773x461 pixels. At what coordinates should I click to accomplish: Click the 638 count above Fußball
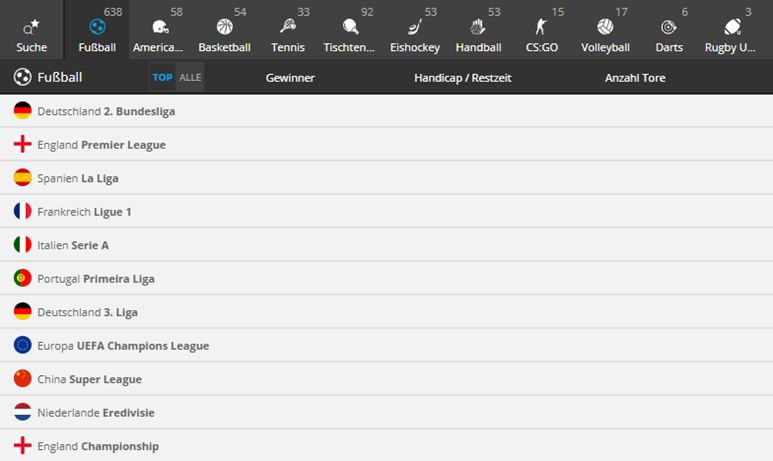(x=113, y=12)
